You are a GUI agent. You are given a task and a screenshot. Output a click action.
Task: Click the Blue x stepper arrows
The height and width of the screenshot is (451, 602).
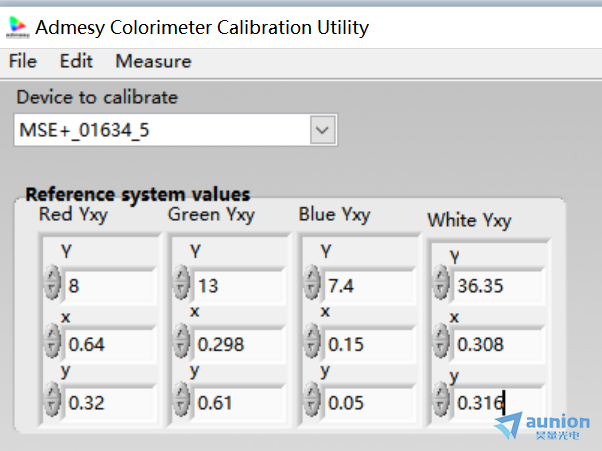click(x=312, y=341)
